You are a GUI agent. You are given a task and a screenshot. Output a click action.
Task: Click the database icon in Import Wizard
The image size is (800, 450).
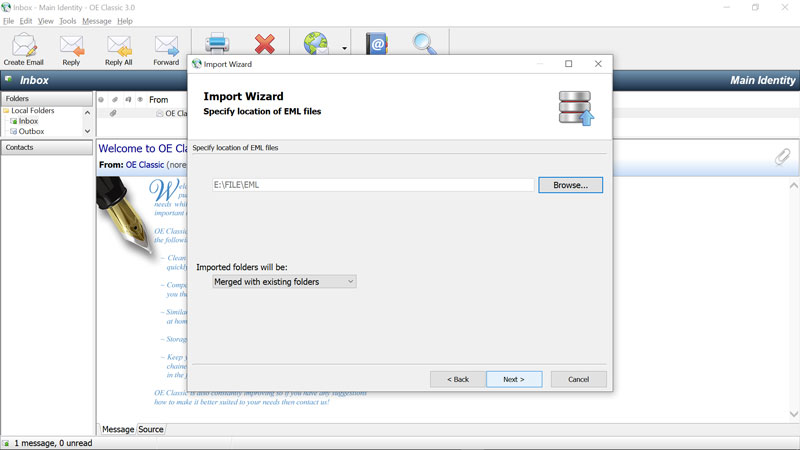point(576,108)
